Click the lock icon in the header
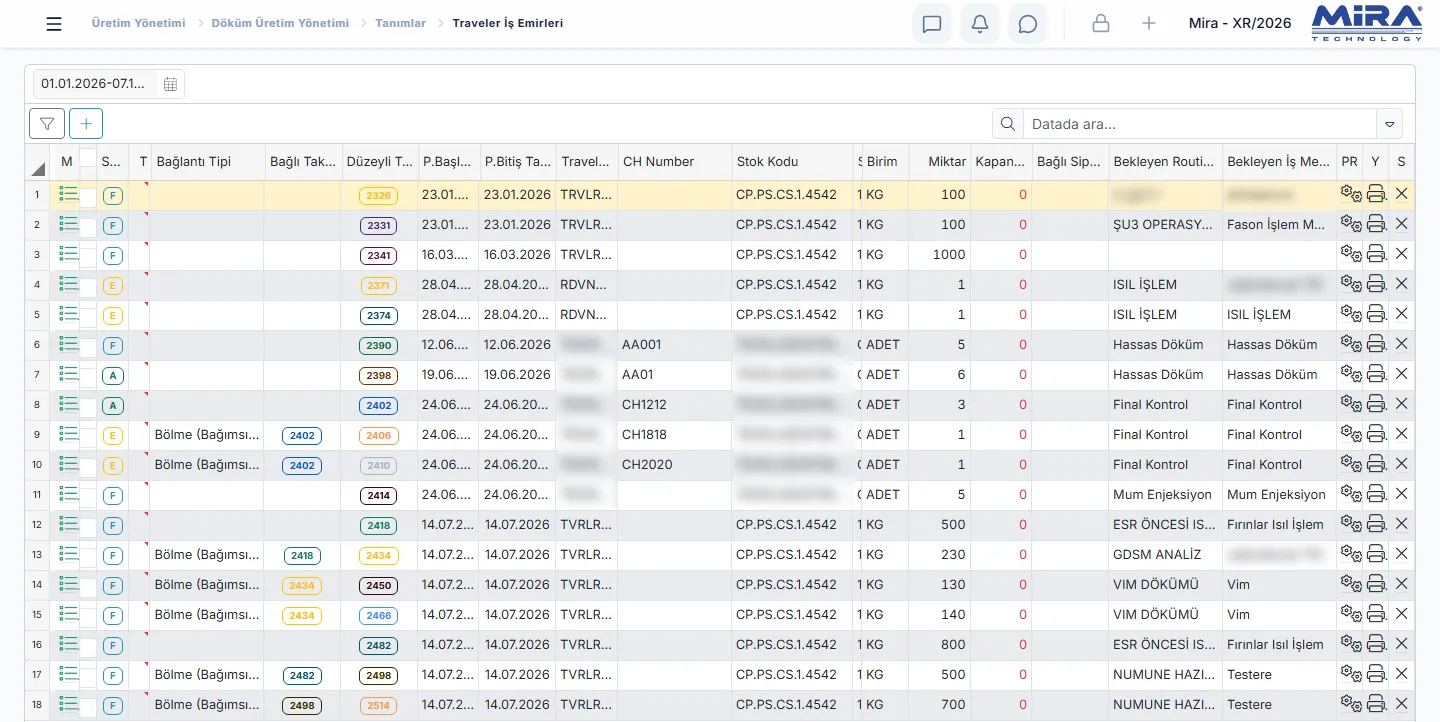Viewport: 1440px width, 722px height. [x=1101, y=24]
